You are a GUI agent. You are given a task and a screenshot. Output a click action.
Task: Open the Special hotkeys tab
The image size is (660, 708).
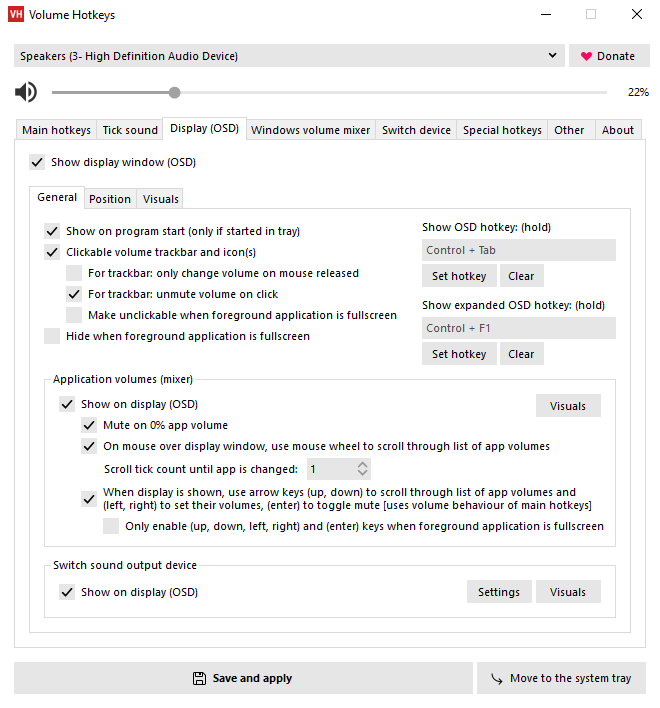click(502, 130)
